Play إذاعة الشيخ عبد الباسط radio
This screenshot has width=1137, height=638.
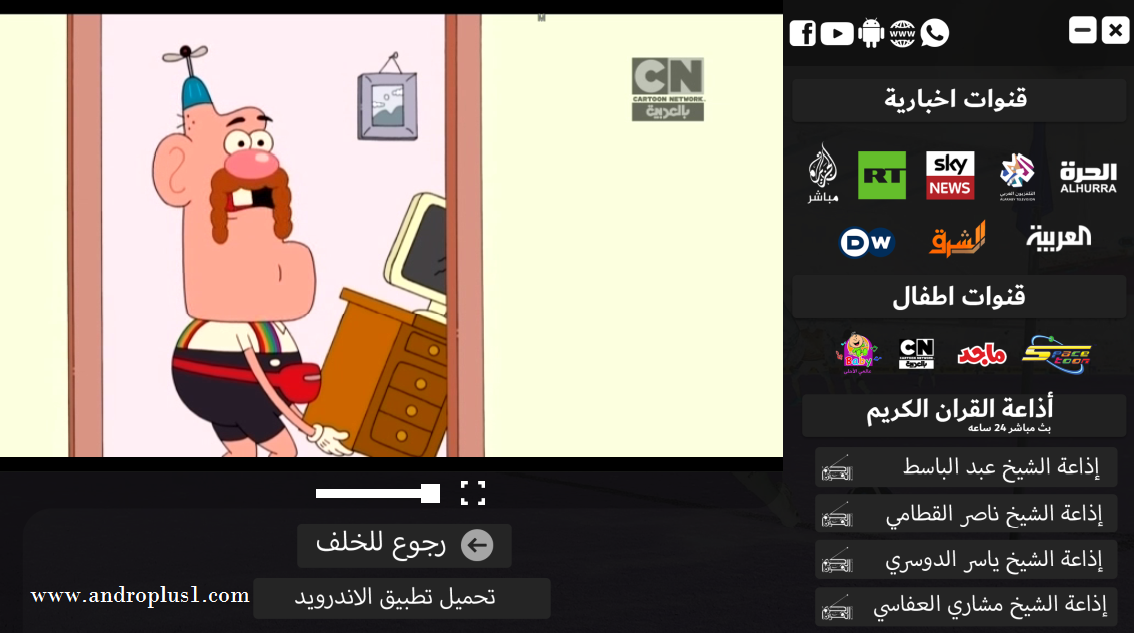pos(966,468)
